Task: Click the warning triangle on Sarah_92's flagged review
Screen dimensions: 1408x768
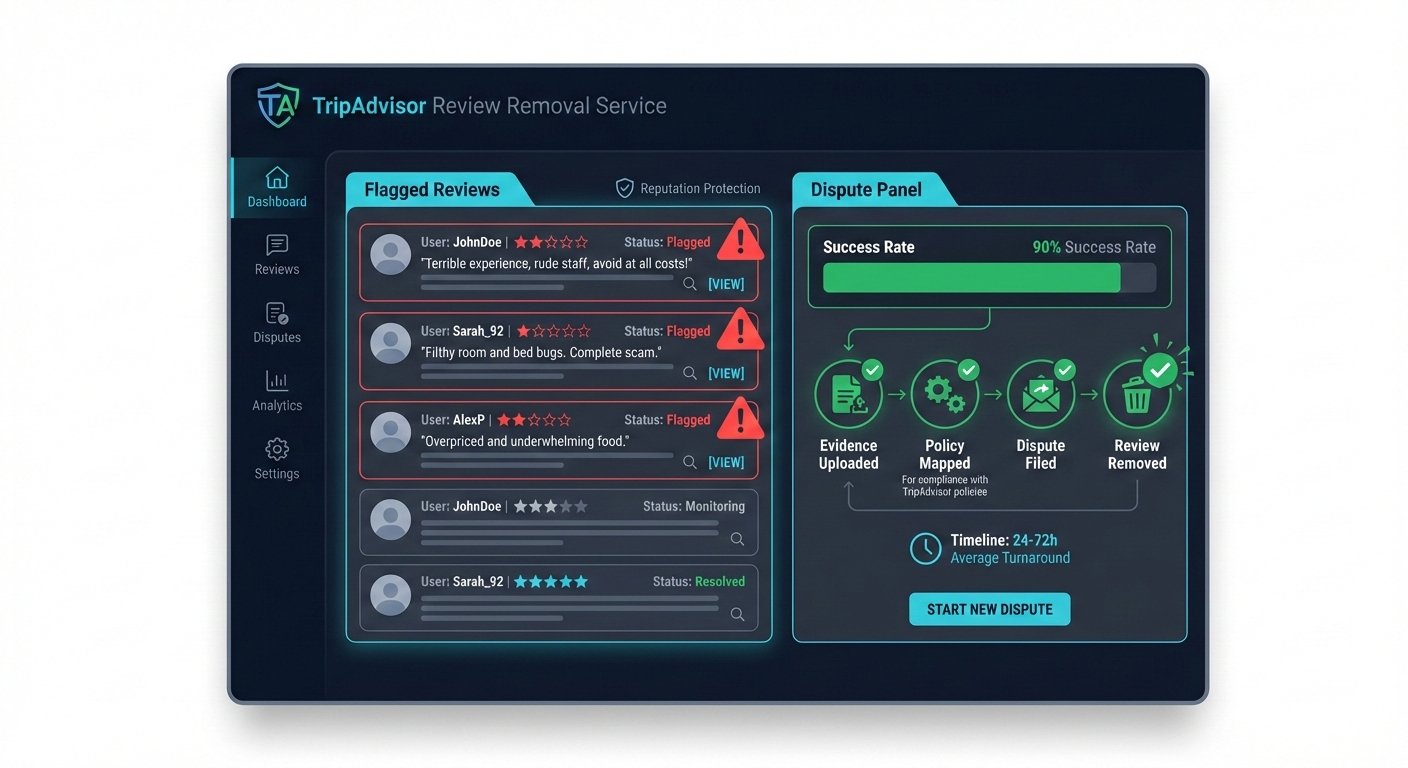Action: pyautogui.click(x=740, y=329)
